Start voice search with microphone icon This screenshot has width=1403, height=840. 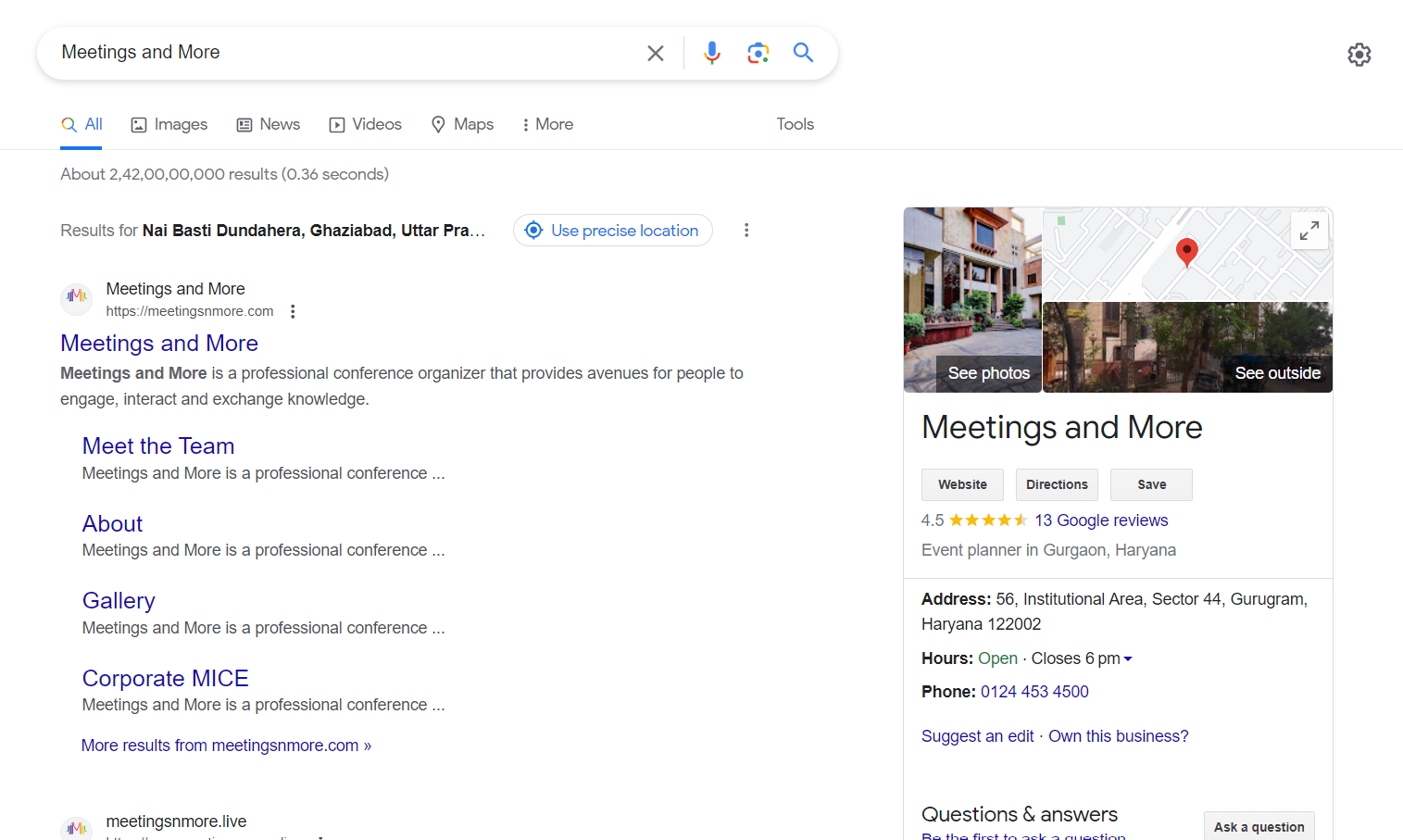711,53
